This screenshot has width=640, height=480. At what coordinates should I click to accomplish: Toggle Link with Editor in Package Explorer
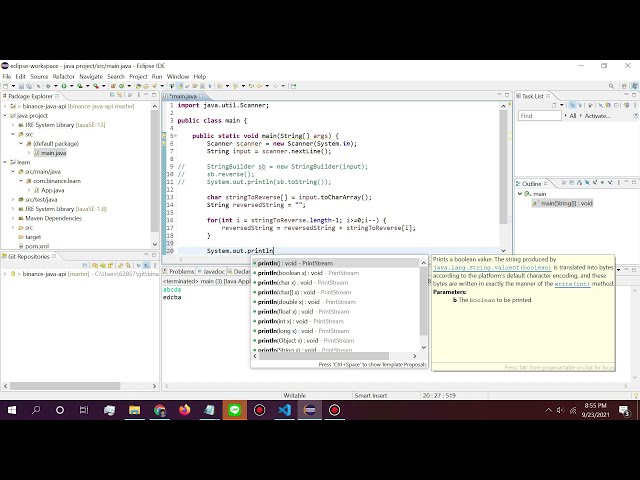(x=120, y=95)
